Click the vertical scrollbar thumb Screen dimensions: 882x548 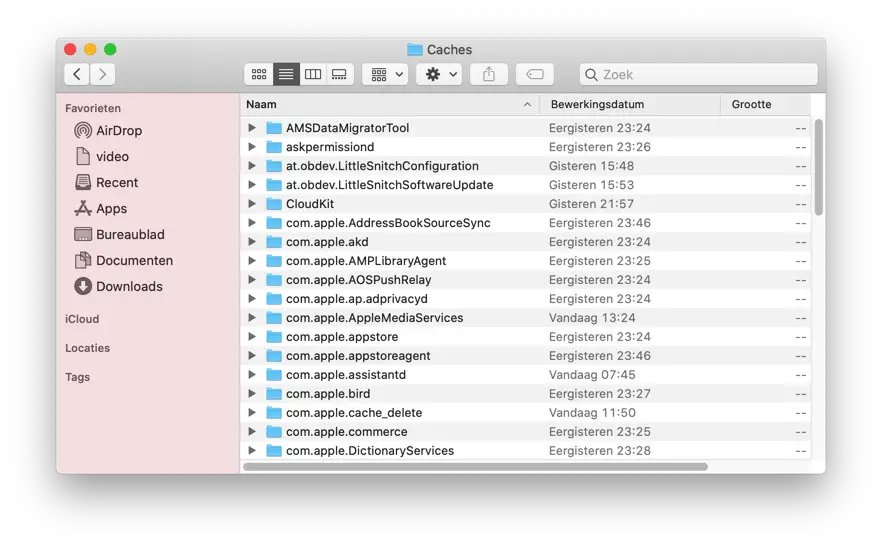click(x=818, y=167)
